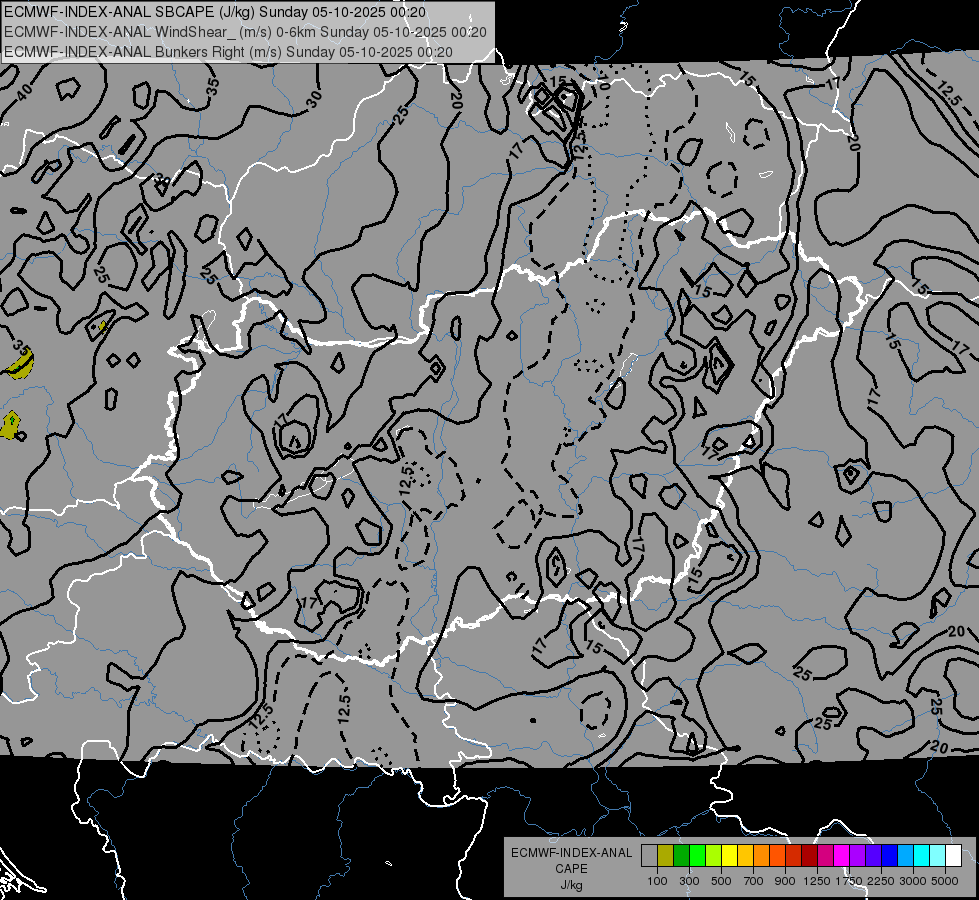Pick the pure yellow legend swatch

tap(729, 856)
